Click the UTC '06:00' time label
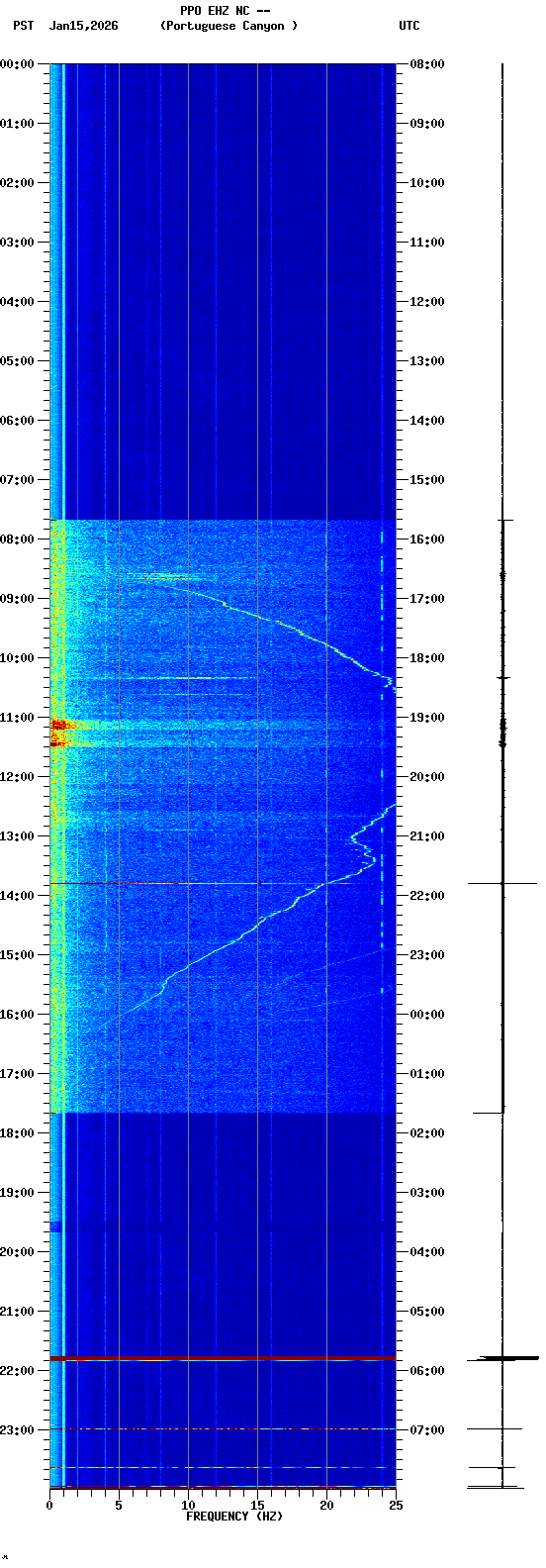546x1568 pixels. click(427, 1371)
